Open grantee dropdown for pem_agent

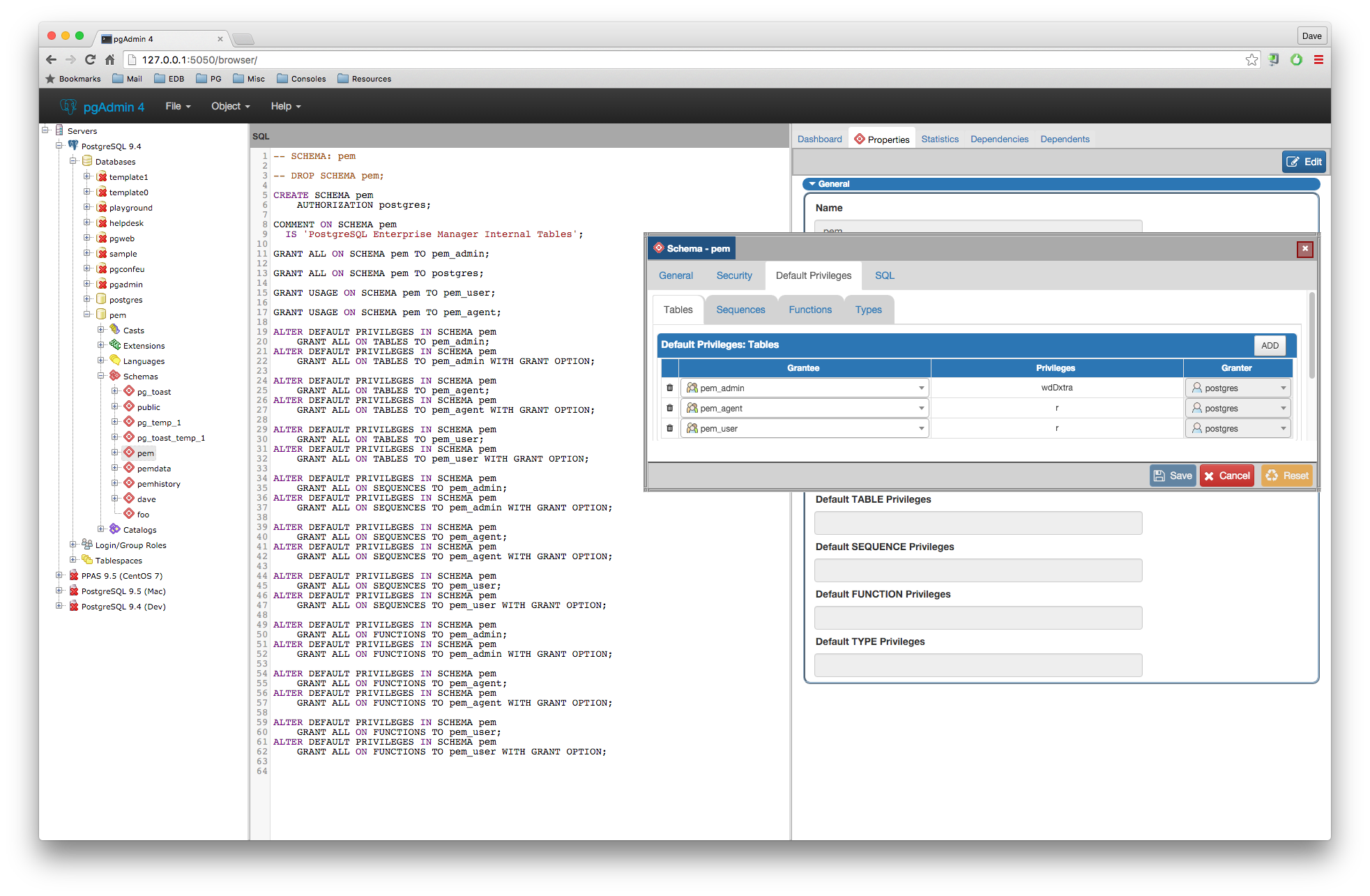point(921,409)
